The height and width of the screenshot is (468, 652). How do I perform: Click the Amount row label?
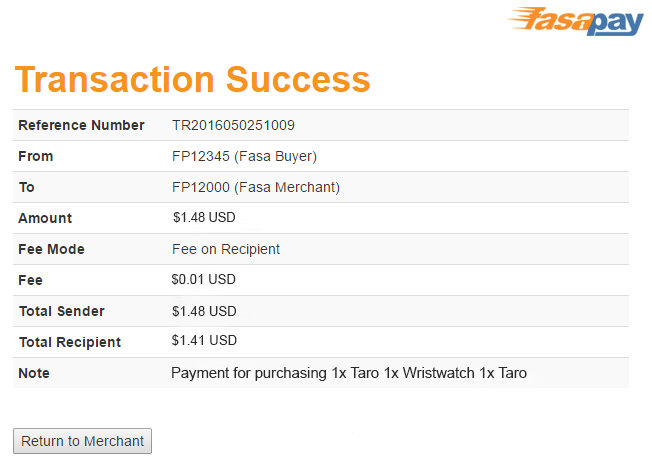(45, 218)
